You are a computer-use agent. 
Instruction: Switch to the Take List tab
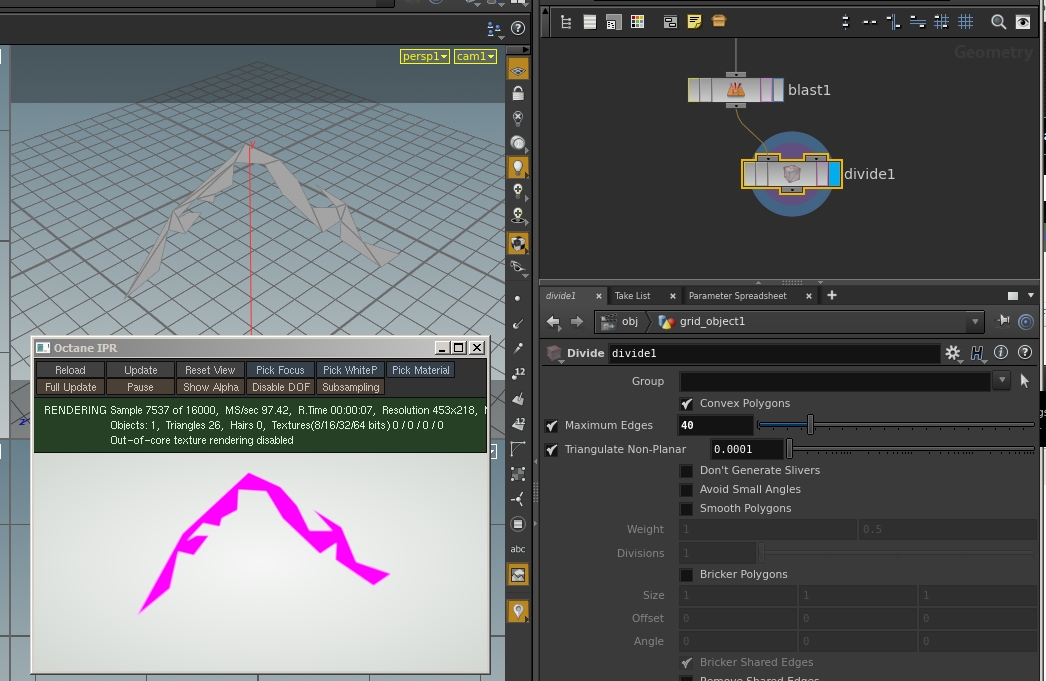(632, 296)
